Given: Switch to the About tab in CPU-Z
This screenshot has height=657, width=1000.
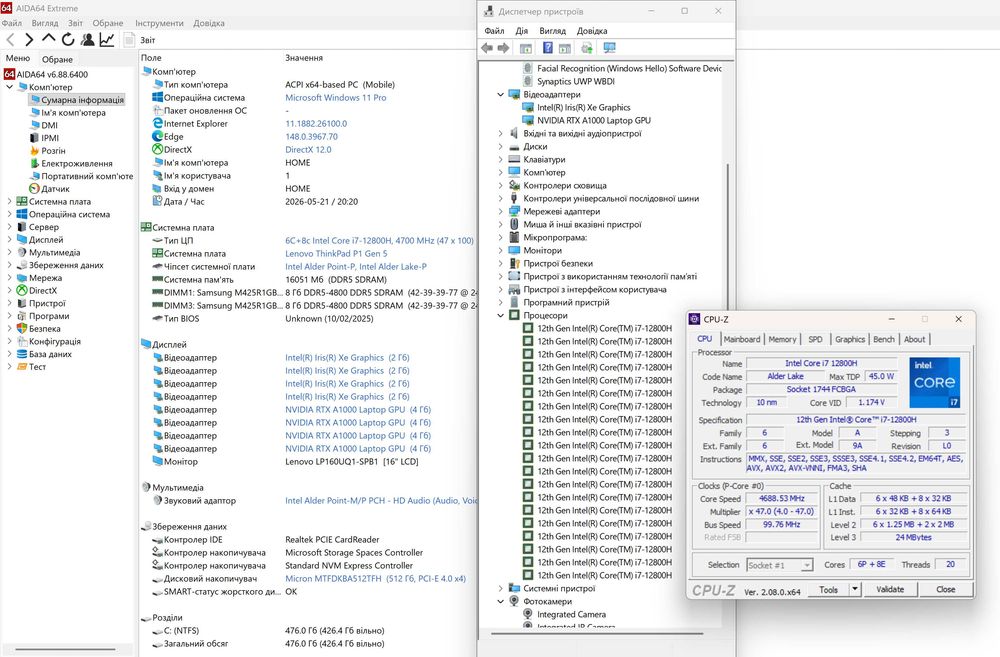Looking at the screenshot, I should (x=915, y=339).
